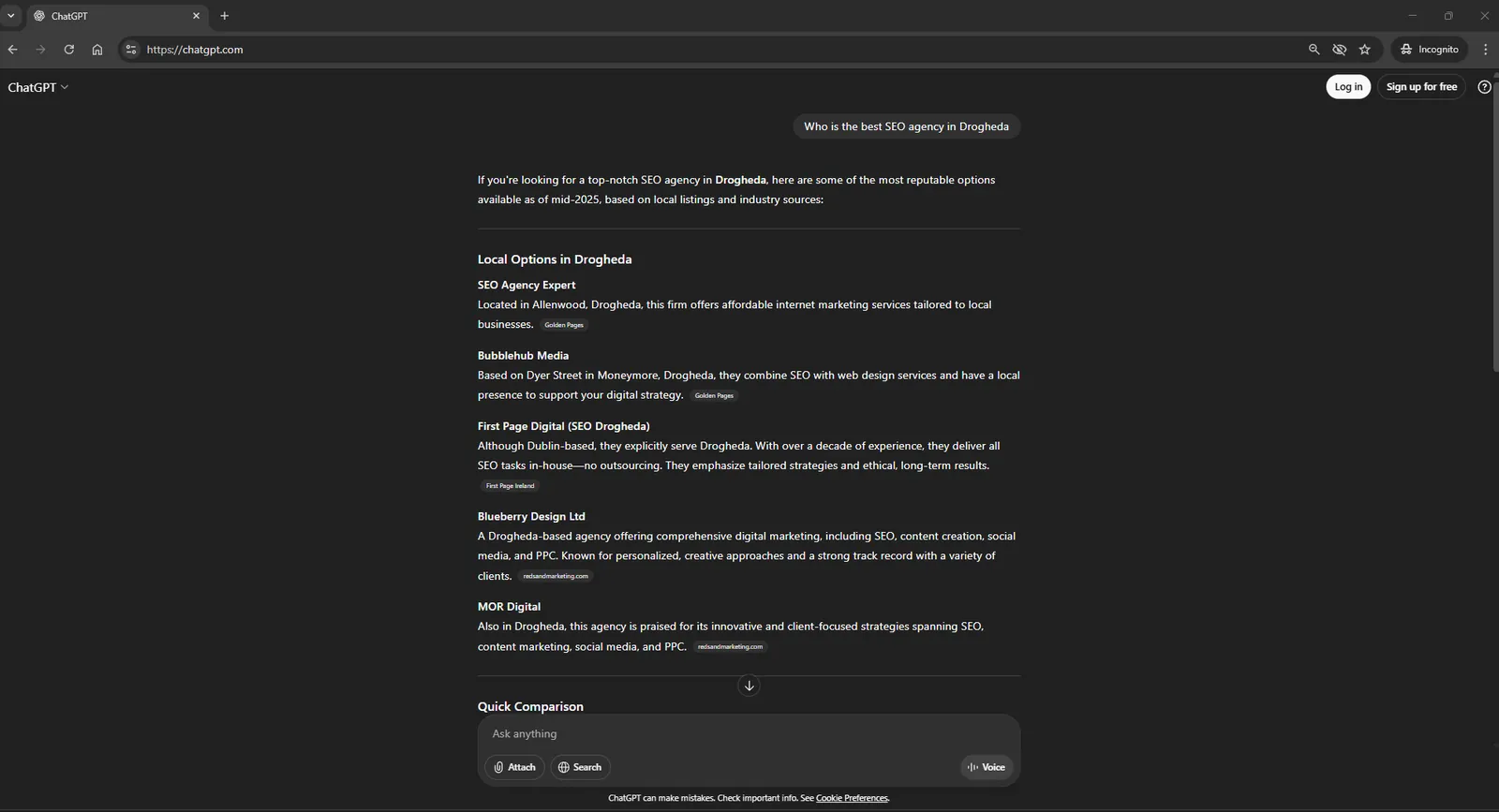Screen dimensions: 1499x812
Task: Open the Incognito profile button
Action: [x=1430, y=50]
